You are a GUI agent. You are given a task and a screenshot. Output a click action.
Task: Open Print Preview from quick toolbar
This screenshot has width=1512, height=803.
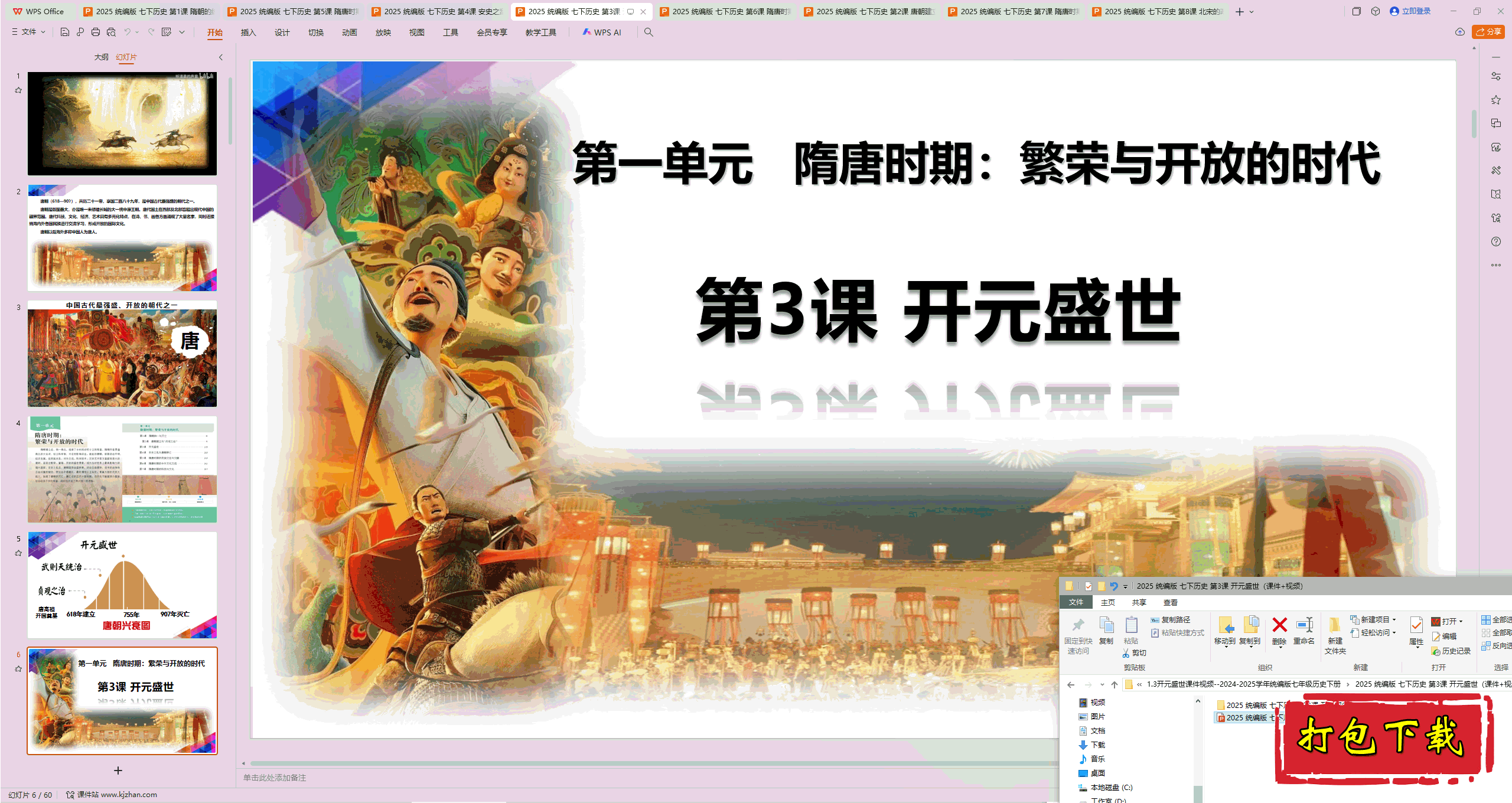click(x=111, y=32)
